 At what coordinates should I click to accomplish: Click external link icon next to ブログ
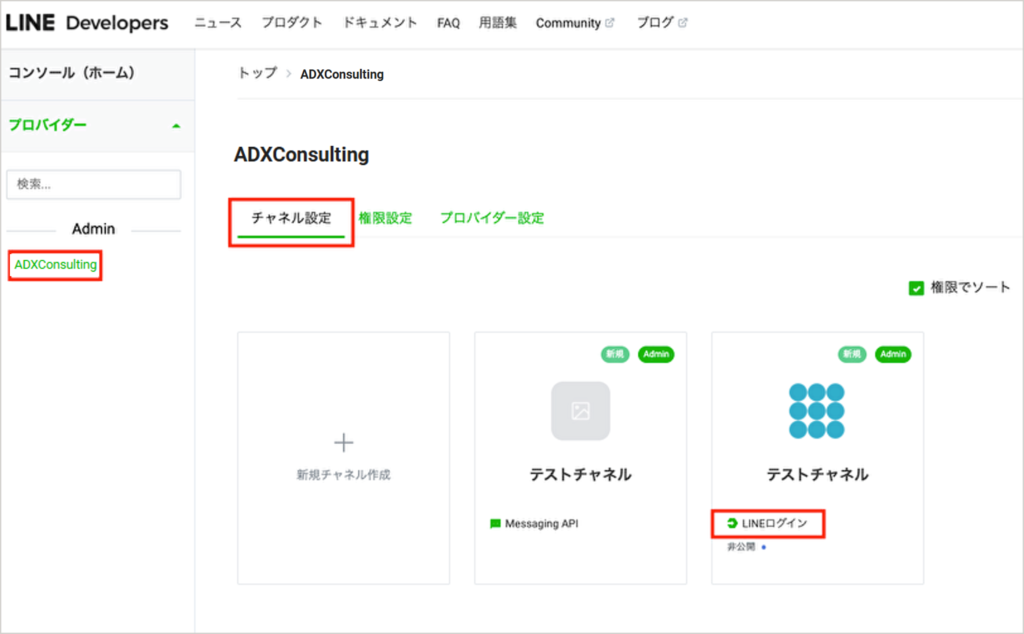click(683, 23)
